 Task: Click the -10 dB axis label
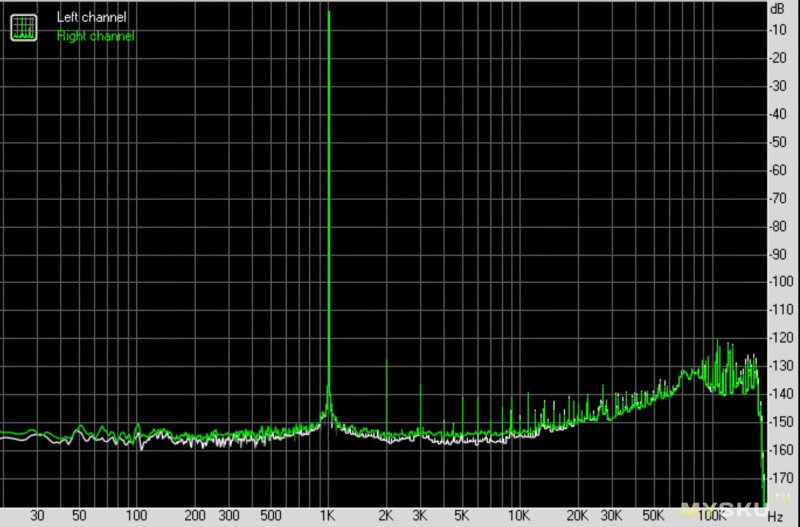click(x=776, y=30)
